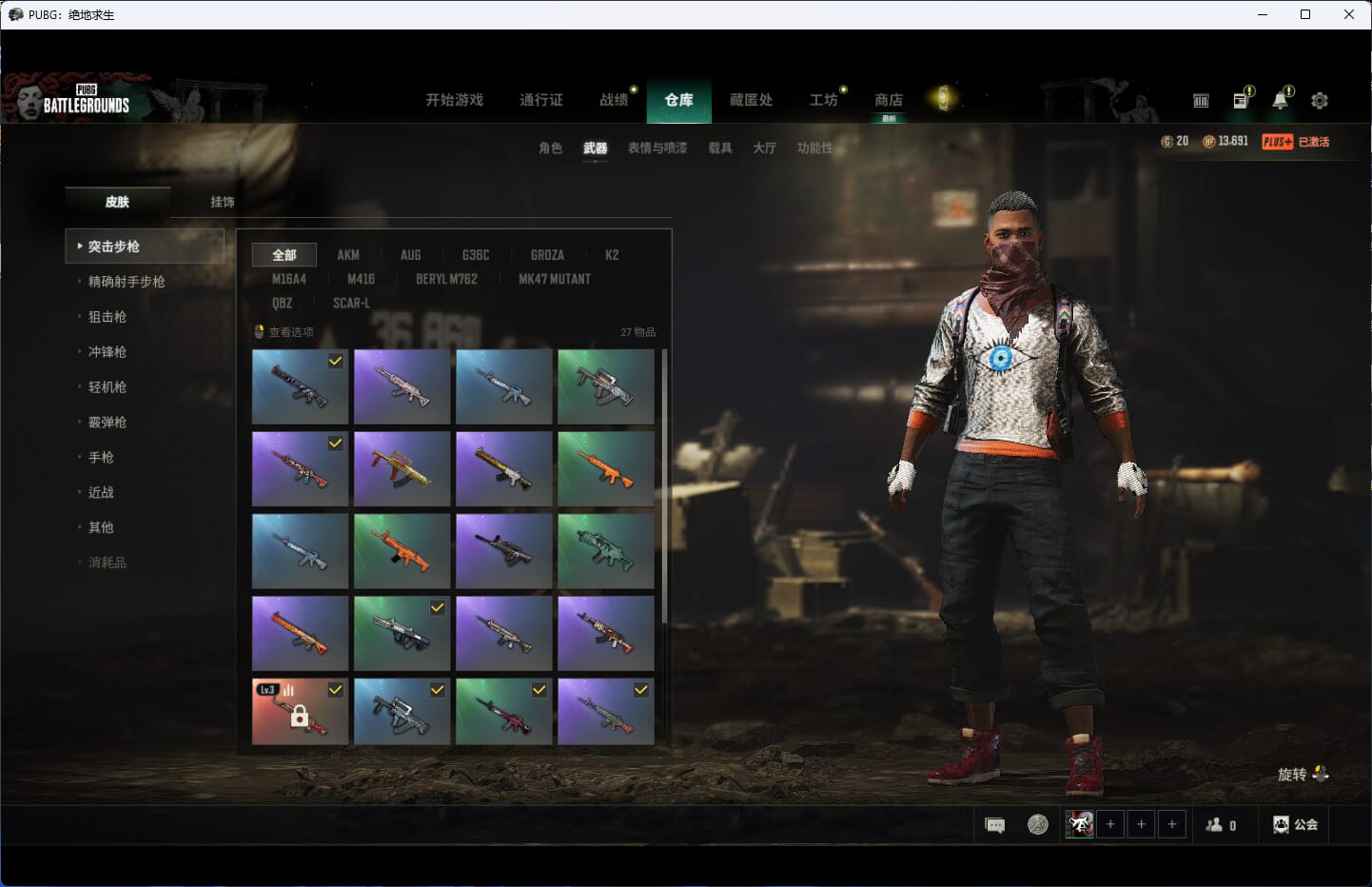
Task: Select the orange rifle skin ending the second row
Action: pos(606,468)
